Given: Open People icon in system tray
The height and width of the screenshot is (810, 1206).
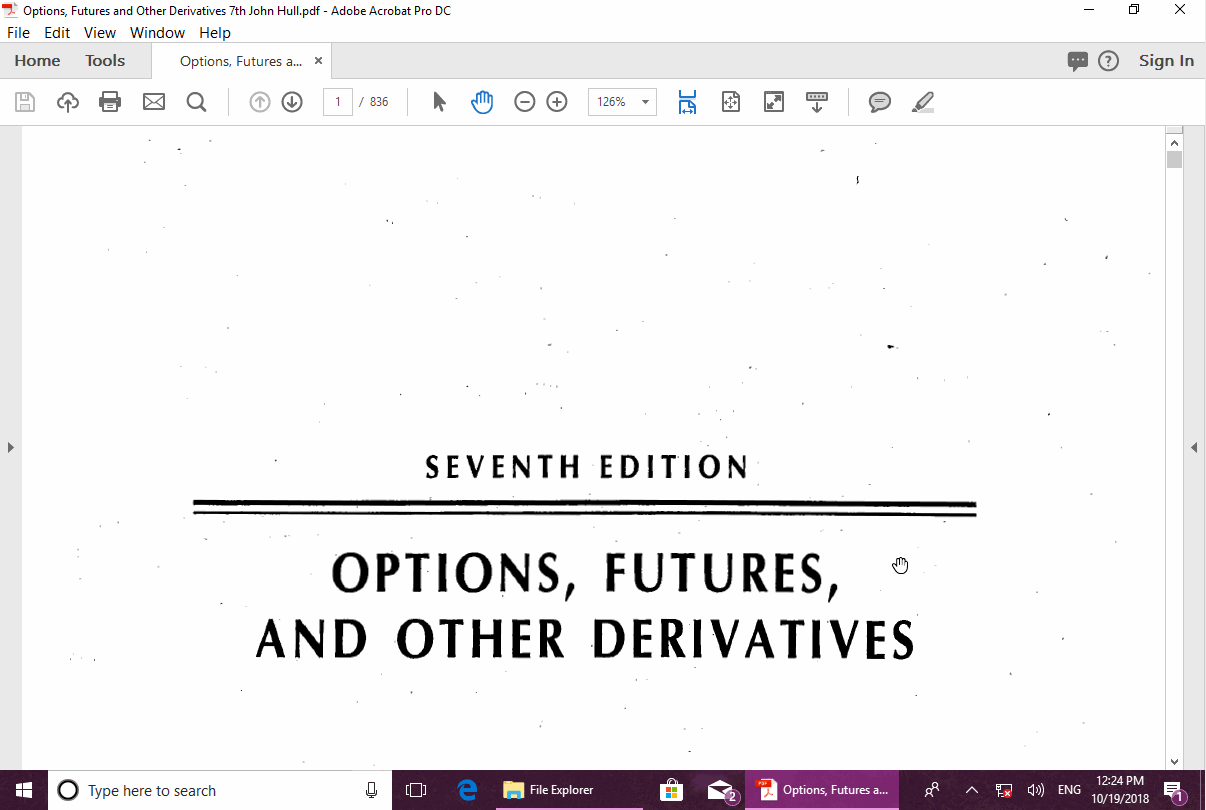Looking at the screenshot, I should 932,790.
